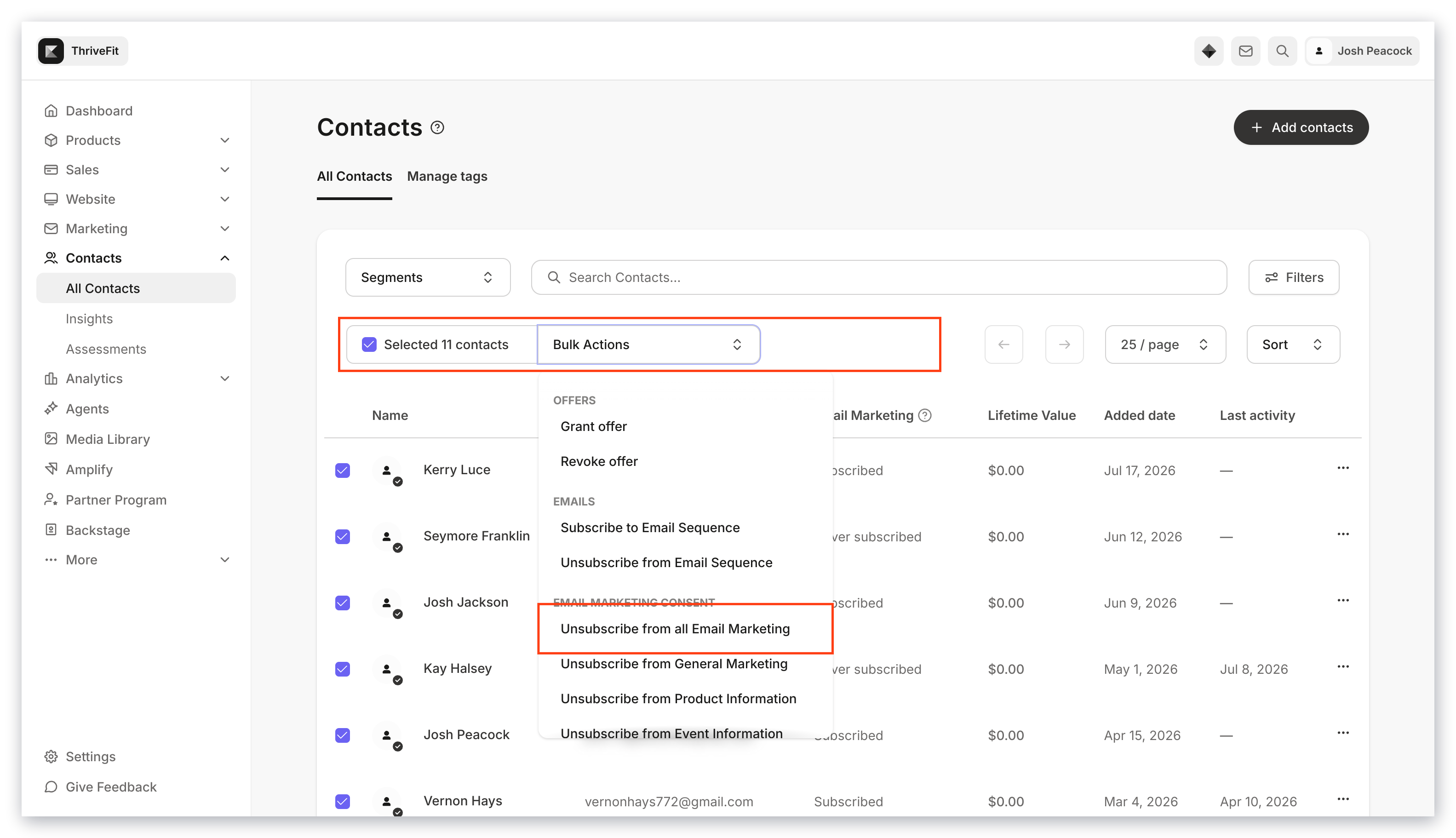The width and height of the screenshot is (1456, 838).
Task: Select Unsubscribe from General Marketing
Action: [x=673, y=664]
